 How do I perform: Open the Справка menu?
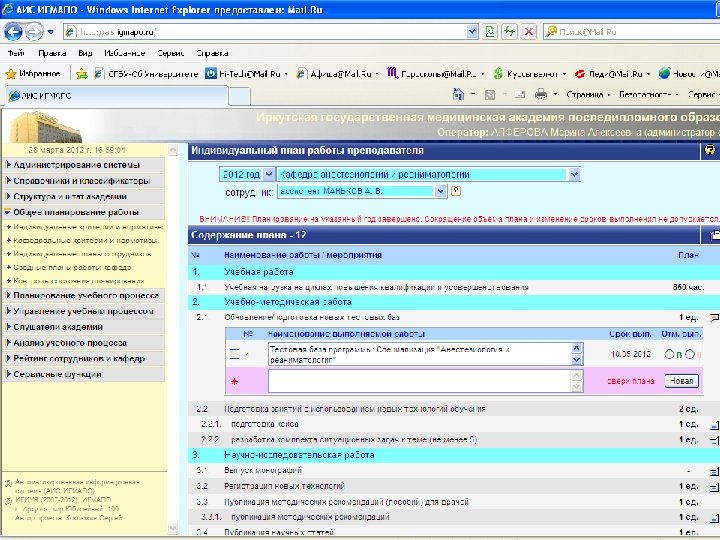coord(212,53)
